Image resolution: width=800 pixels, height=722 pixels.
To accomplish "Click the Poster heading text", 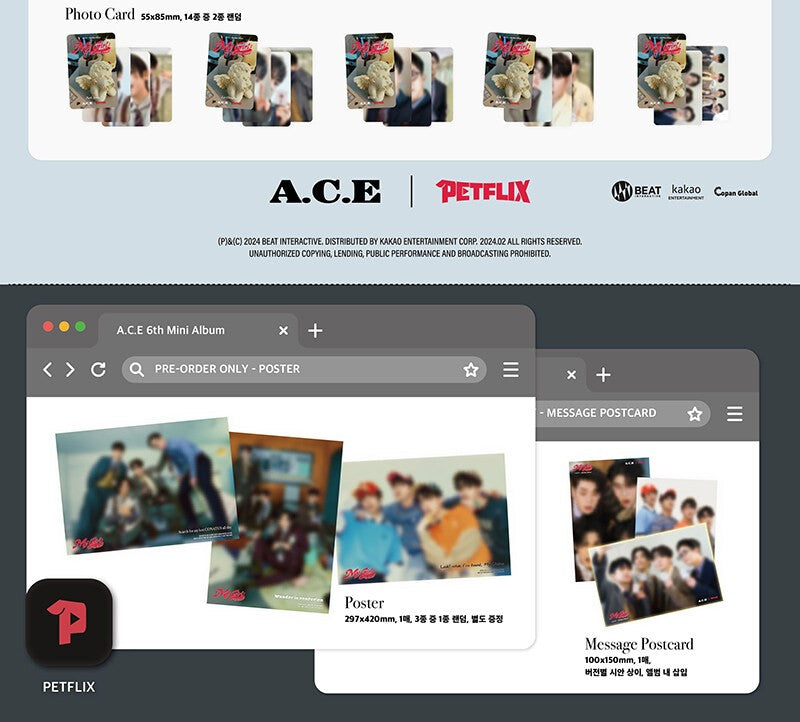I will coord(364,603).
